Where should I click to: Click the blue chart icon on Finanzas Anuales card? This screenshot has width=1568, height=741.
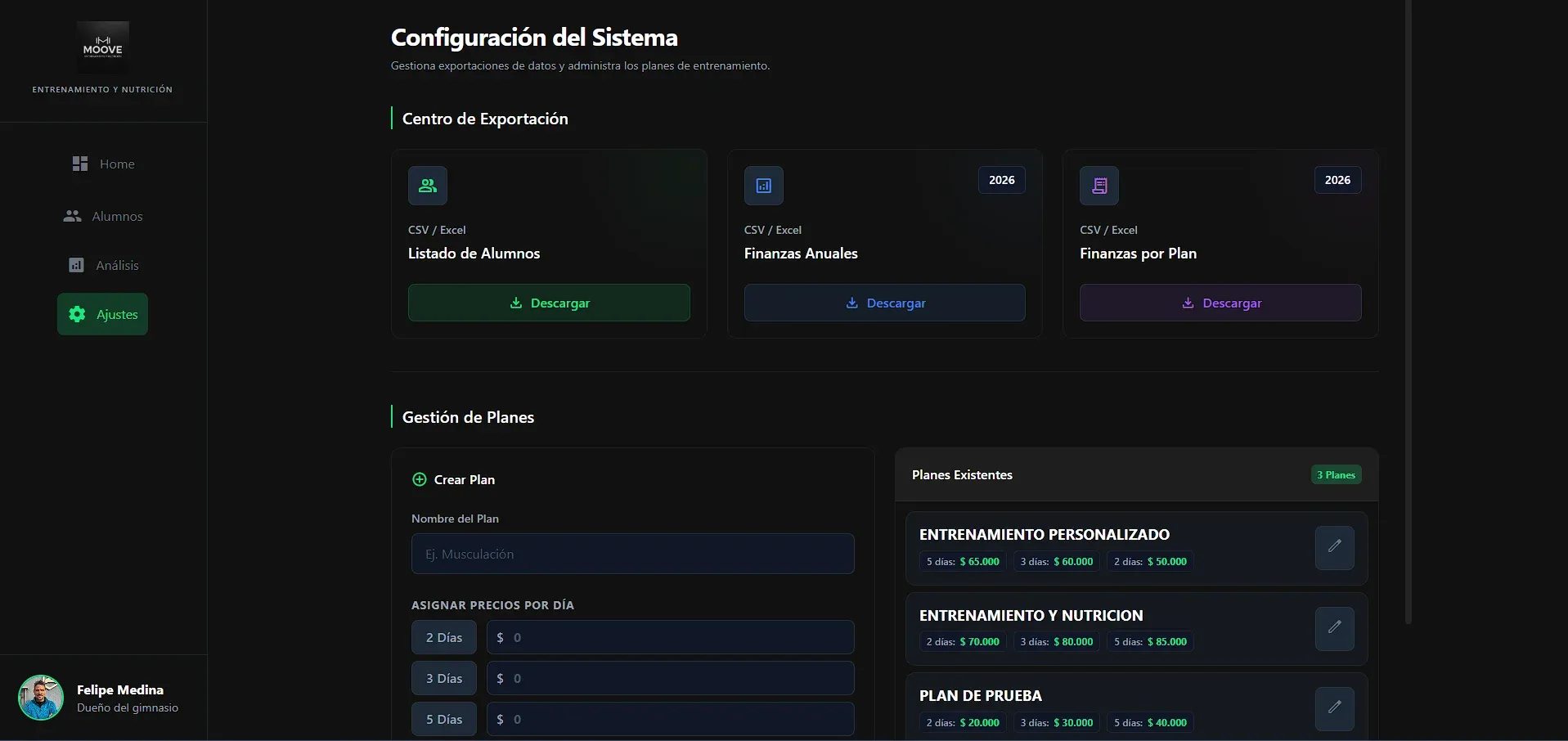764,186
